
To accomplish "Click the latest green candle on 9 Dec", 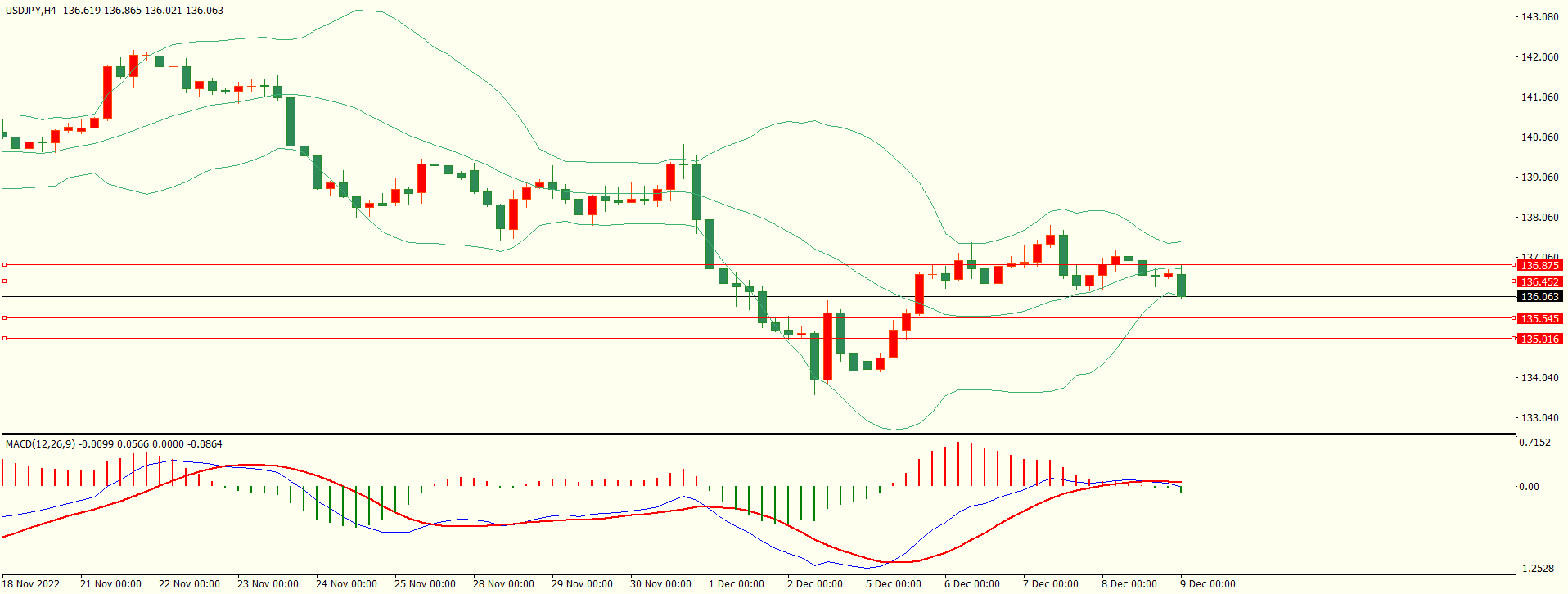I will tap(1182, 286).
